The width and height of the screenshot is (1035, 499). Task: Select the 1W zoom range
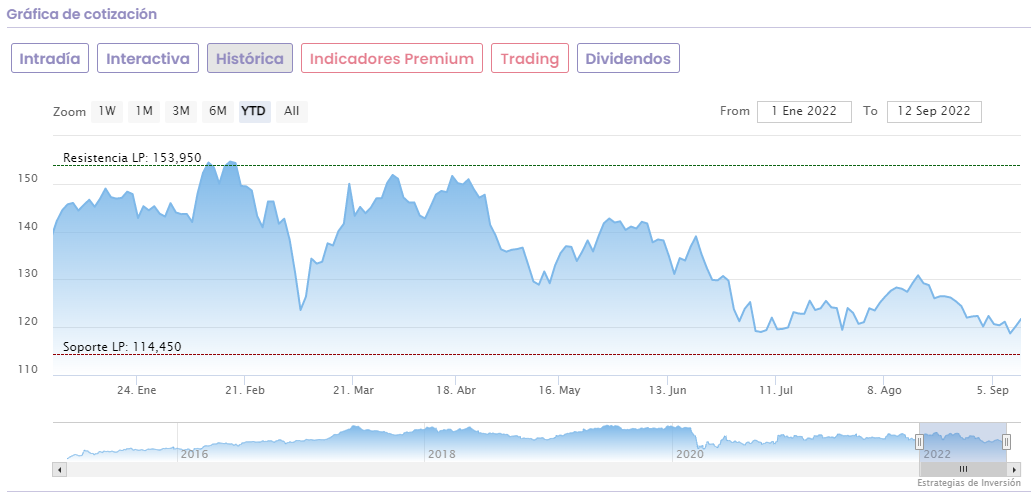pos(107,111)
